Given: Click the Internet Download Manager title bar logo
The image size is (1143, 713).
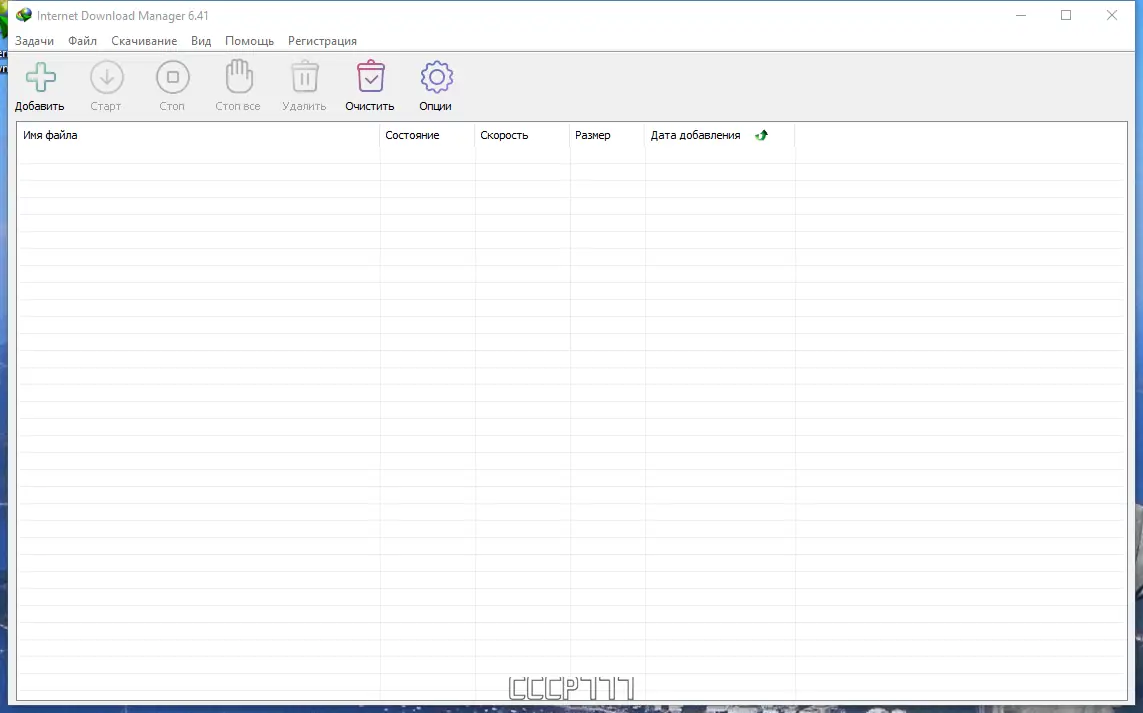Looking at the screenshot, I should tap(24, 15).
